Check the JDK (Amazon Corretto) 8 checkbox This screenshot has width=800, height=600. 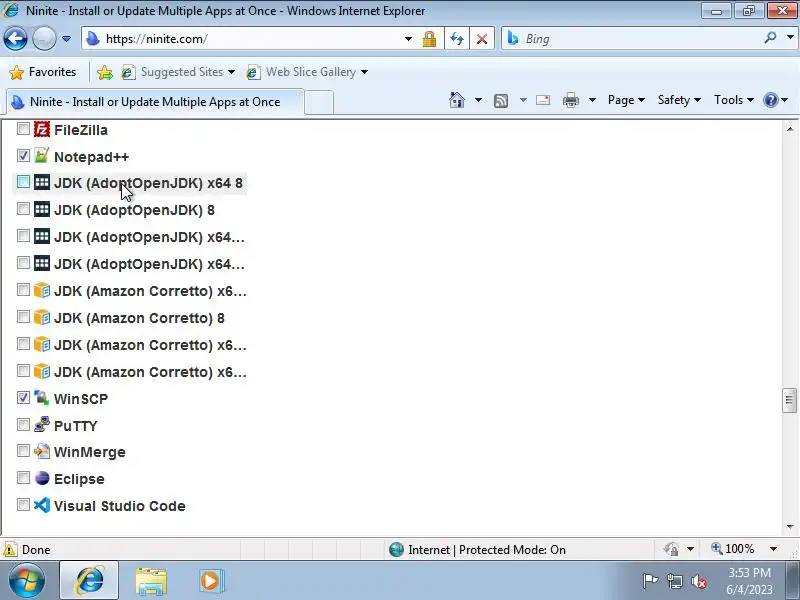click(23, 316)
